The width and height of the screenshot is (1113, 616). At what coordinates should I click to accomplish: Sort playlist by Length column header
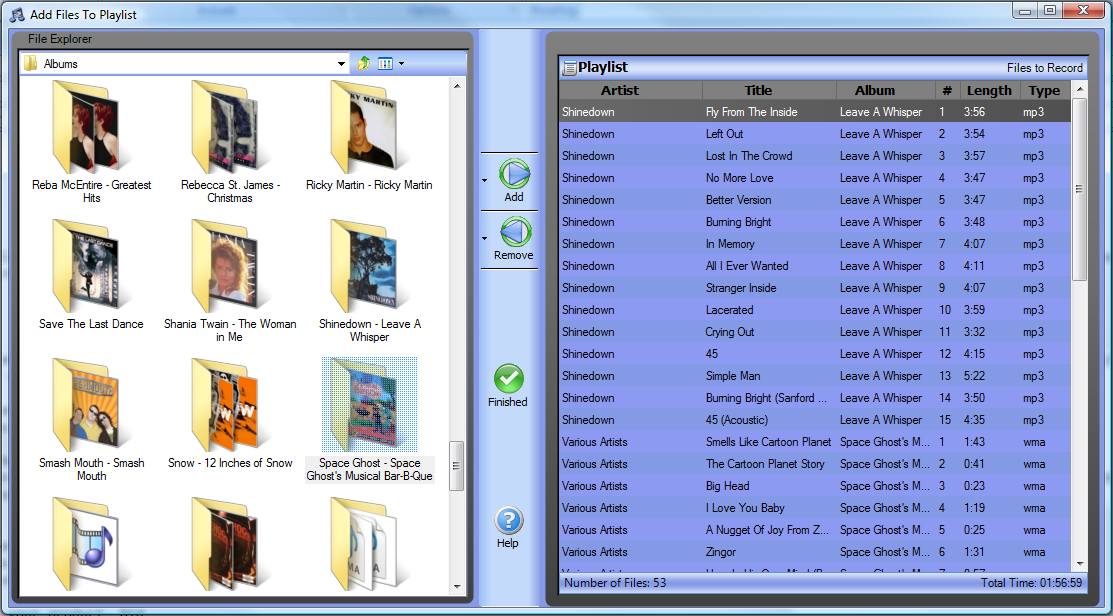coord(988,90)
